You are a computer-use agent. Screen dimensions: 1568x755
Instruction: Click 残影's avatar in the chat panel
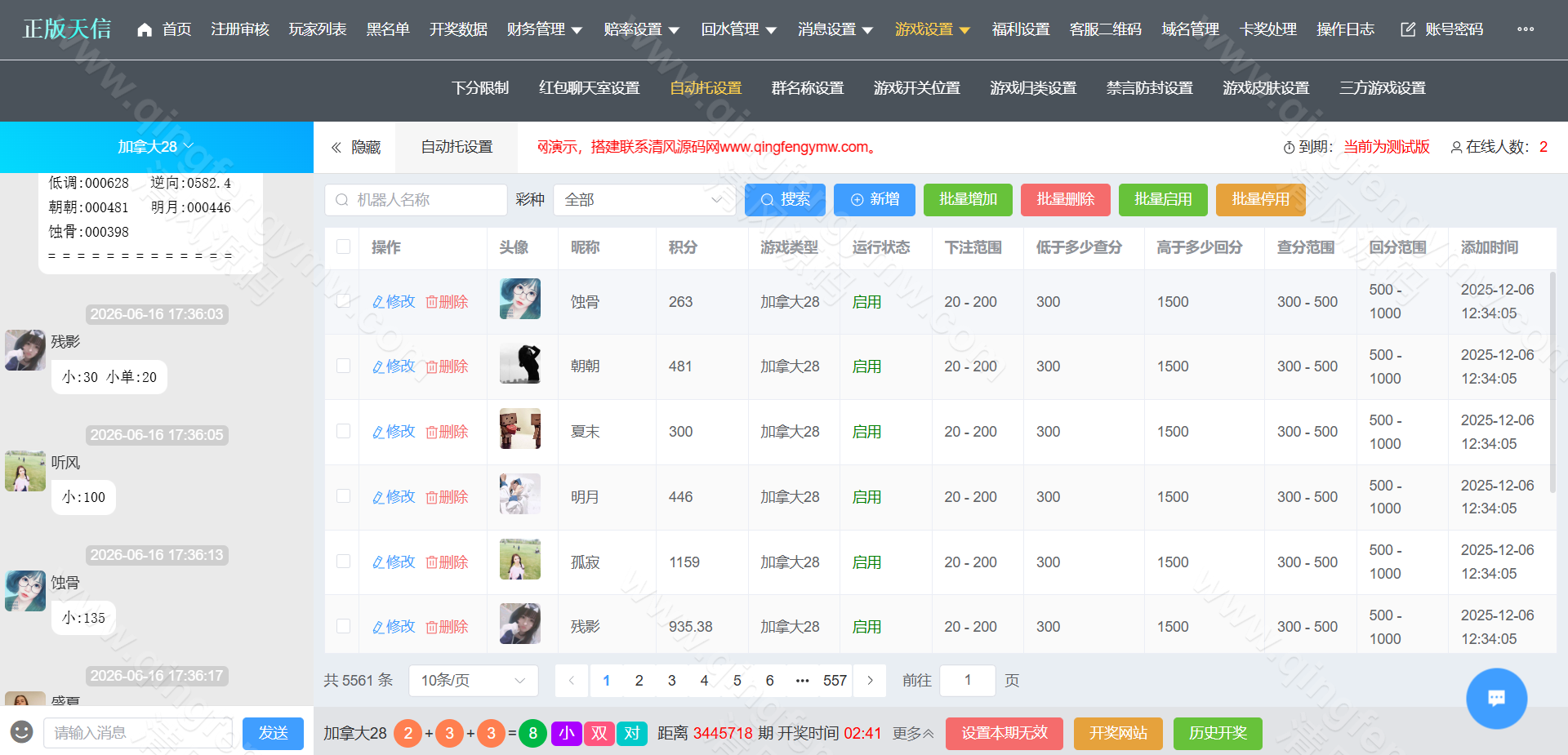25,350
